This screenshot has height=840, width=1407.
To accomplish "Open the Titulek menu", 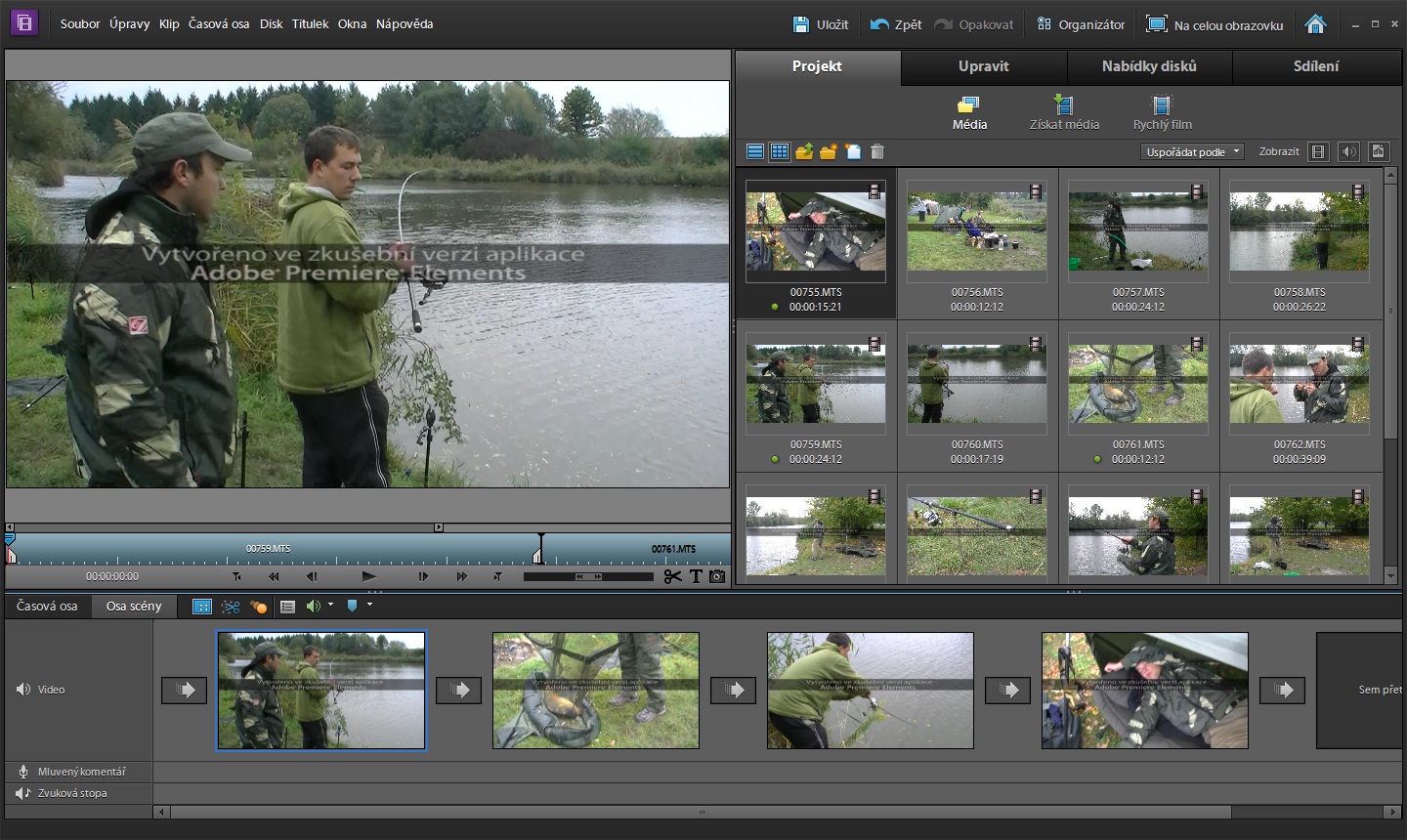I will pyautogui.click(x=310, y=23).
